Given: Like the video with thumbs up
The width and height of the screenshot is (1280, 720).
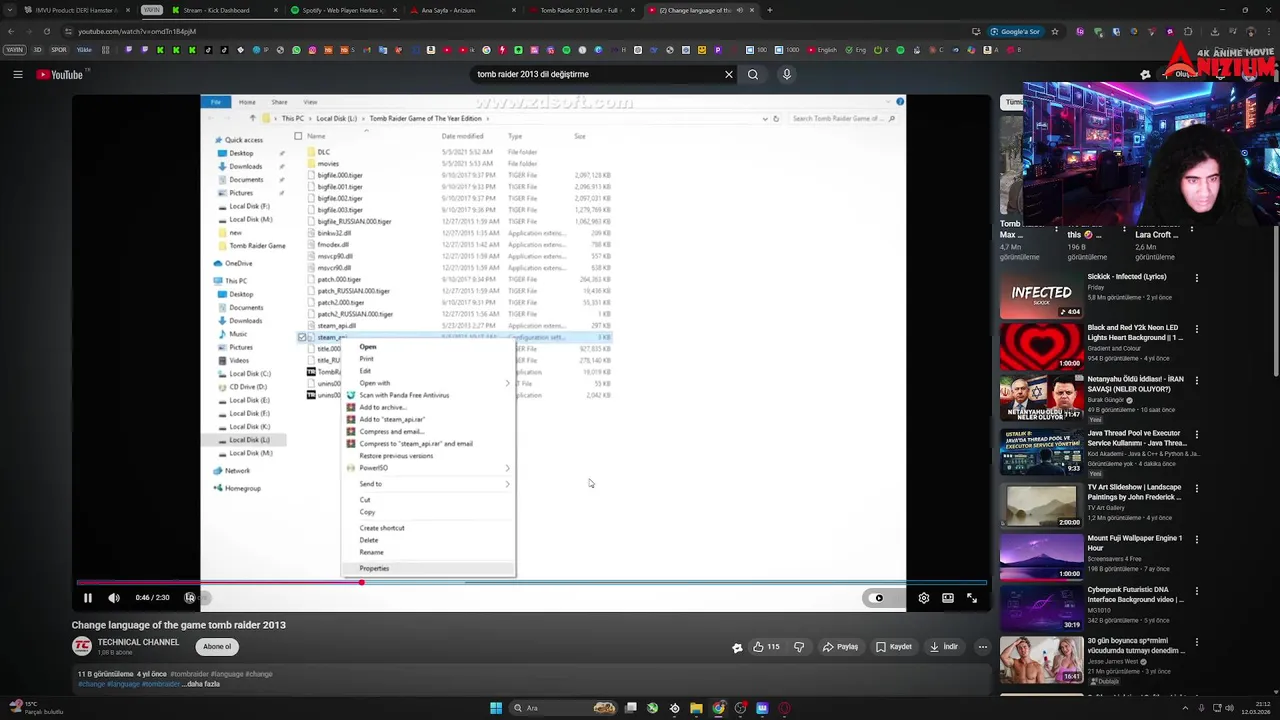Looking at the screenshot, I should pos(766,647).
